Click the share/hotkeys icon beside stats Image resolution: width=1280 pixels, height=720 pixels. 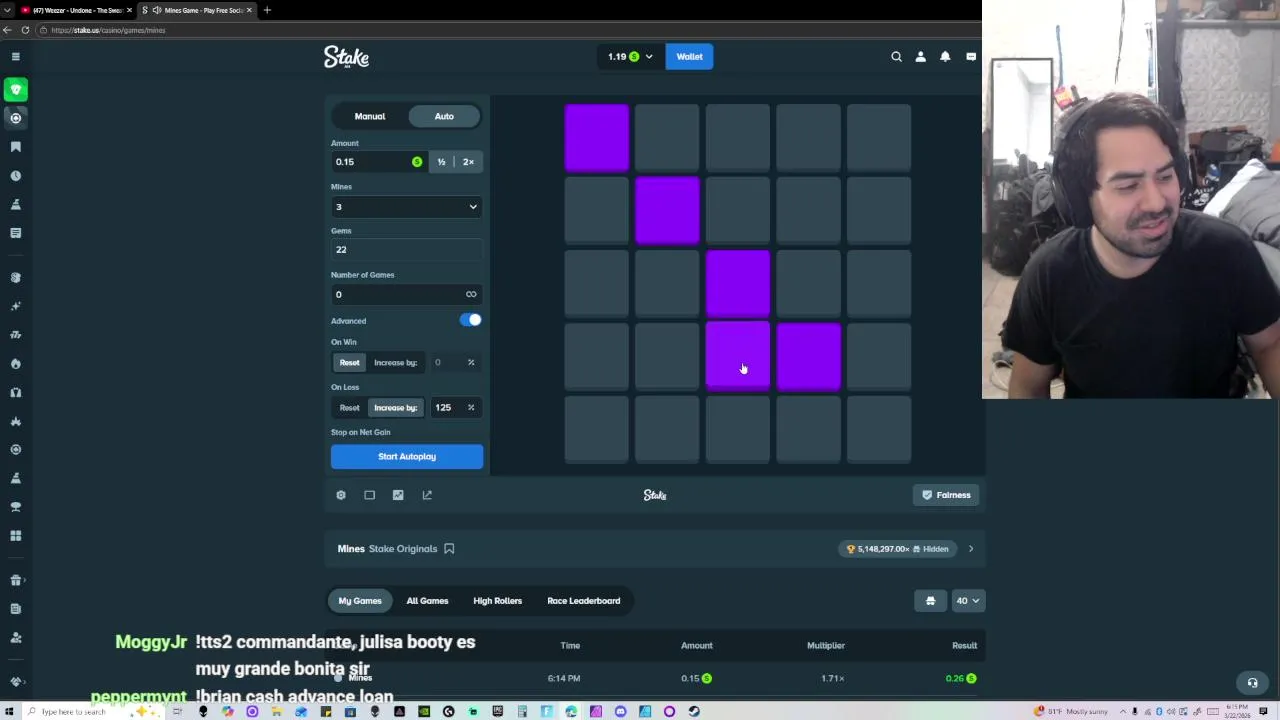(x=427, y=495)
